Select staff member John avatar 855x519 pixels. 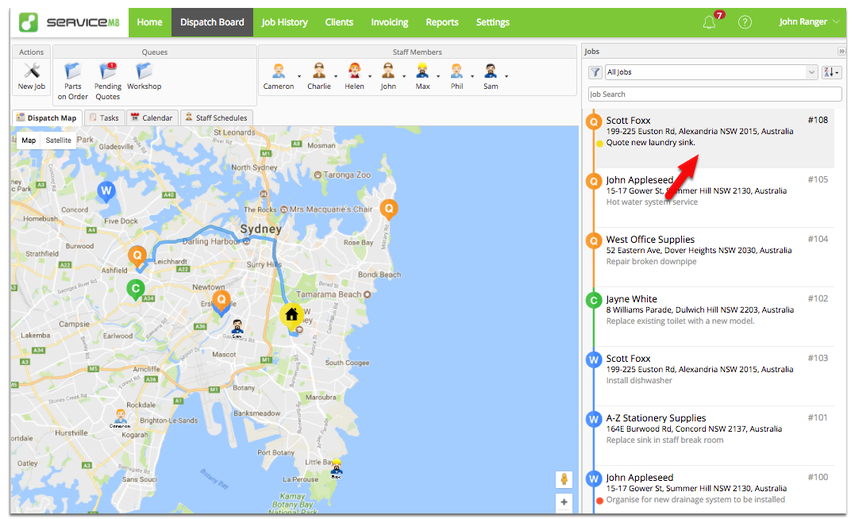(x=388, y=71)
